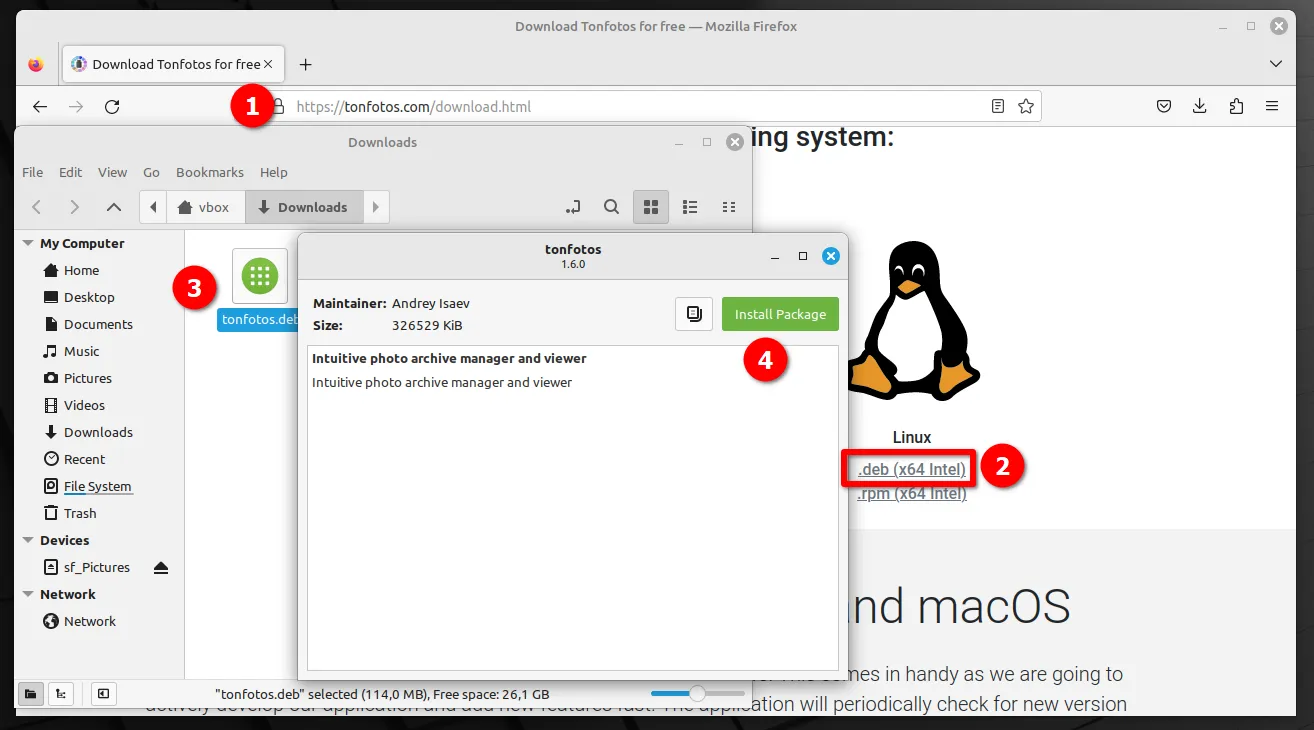Open Go menu in file manager
The width and height of the screenshot is (1314, 730).
151,172
